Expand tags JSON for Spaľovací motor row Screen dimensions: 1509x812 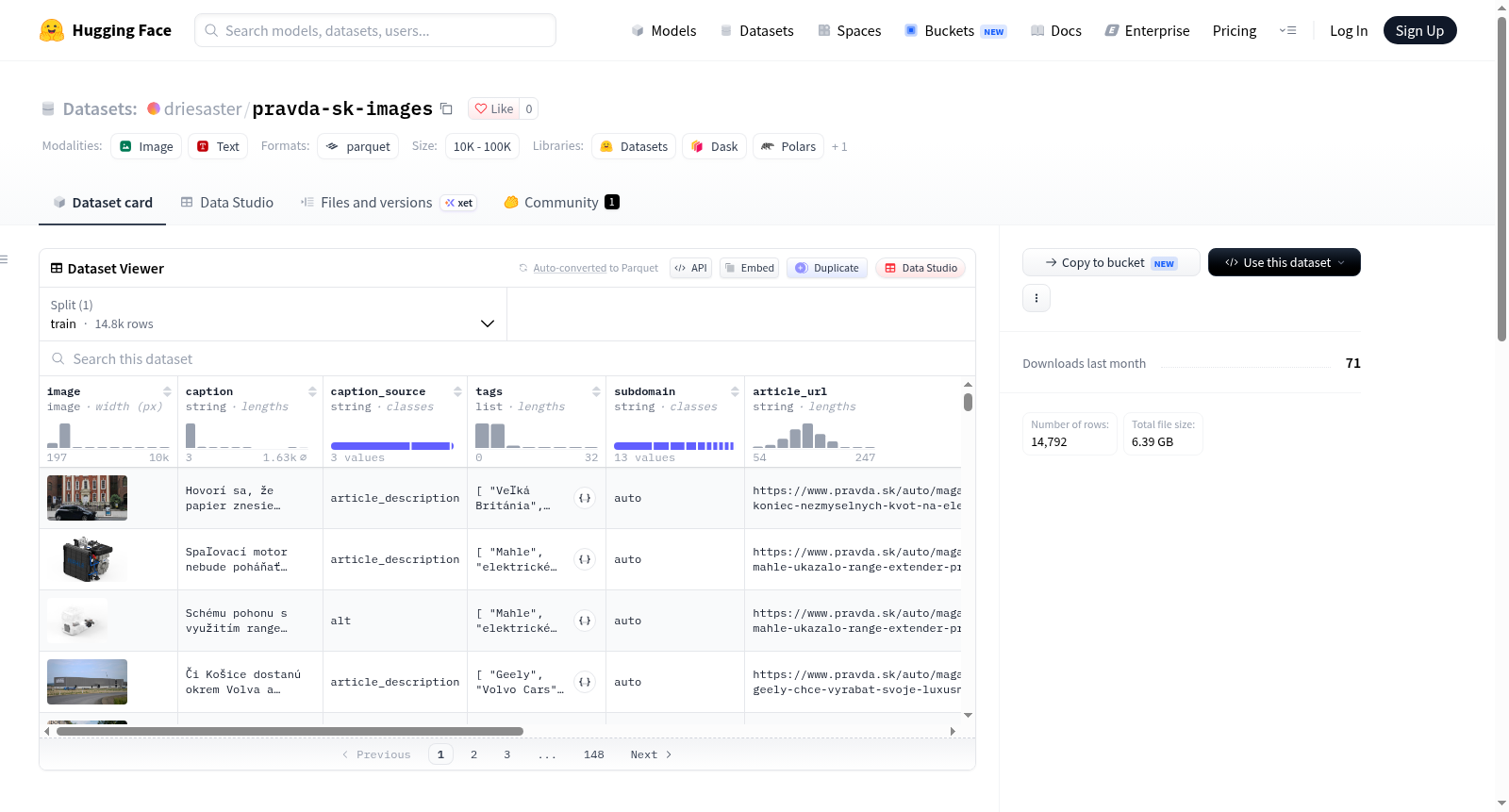click(585, 559)
